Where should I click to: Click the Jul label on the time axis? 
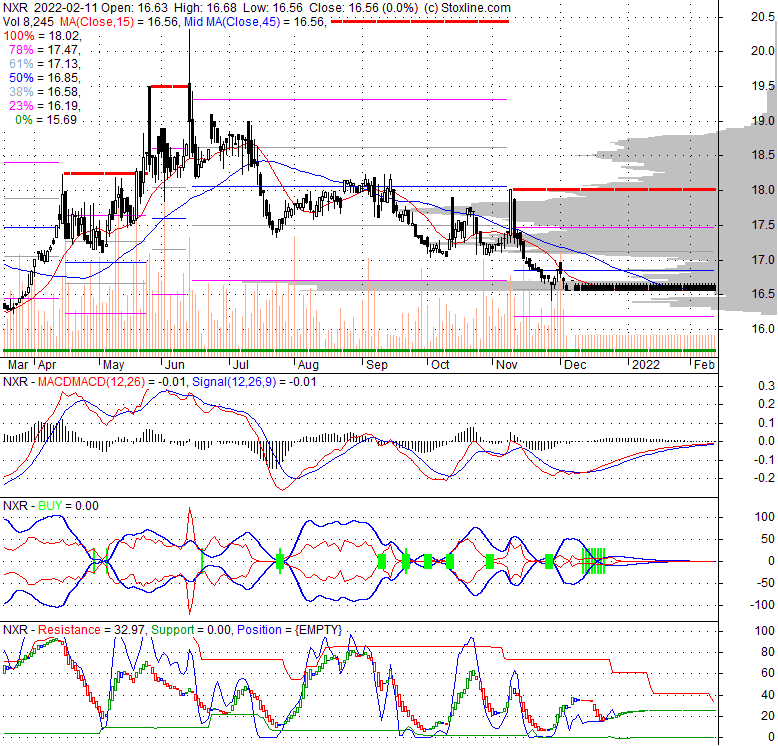pos(241,365)
